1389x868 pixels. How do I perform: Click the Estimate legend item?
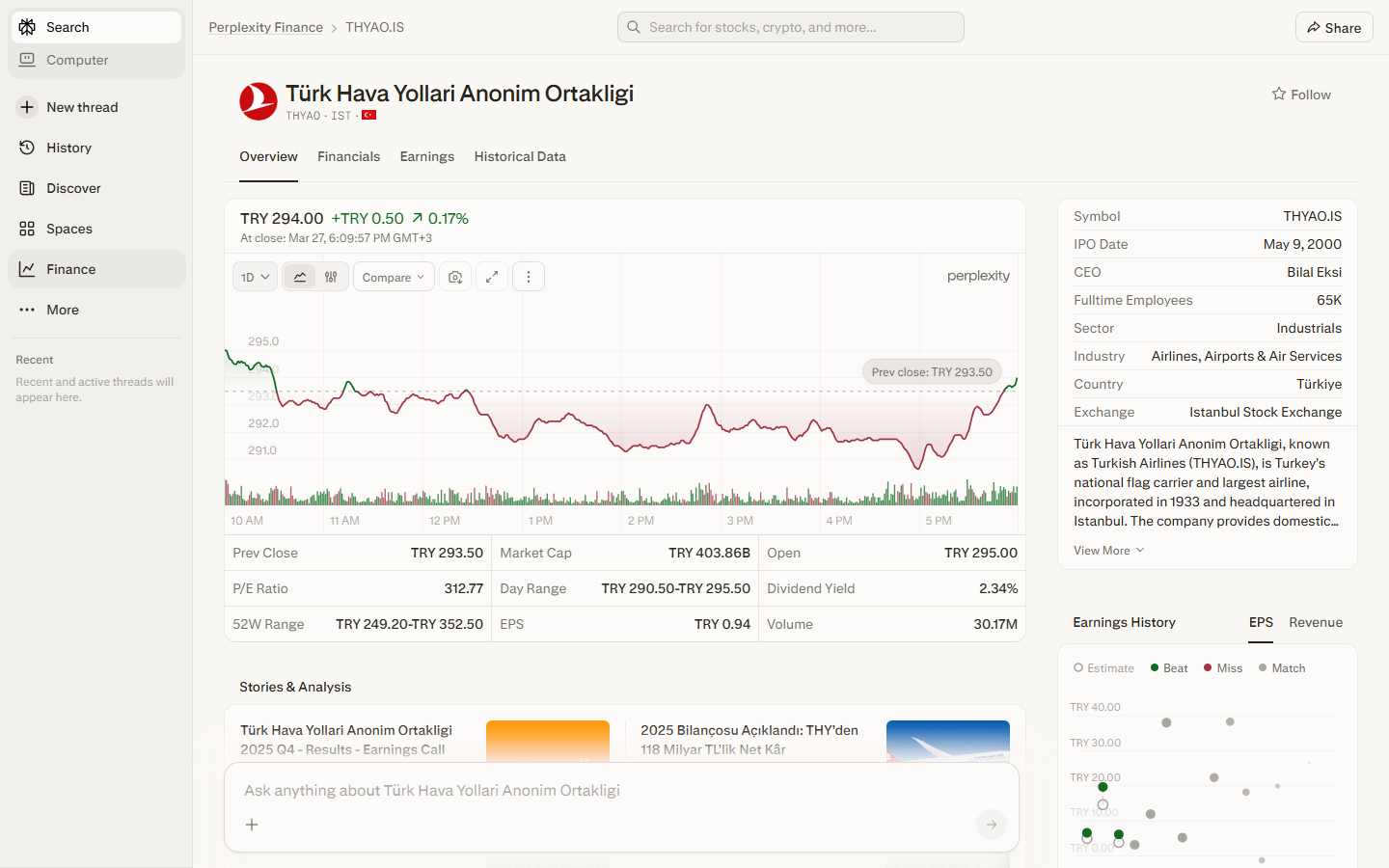click(x=1103, y=667)
